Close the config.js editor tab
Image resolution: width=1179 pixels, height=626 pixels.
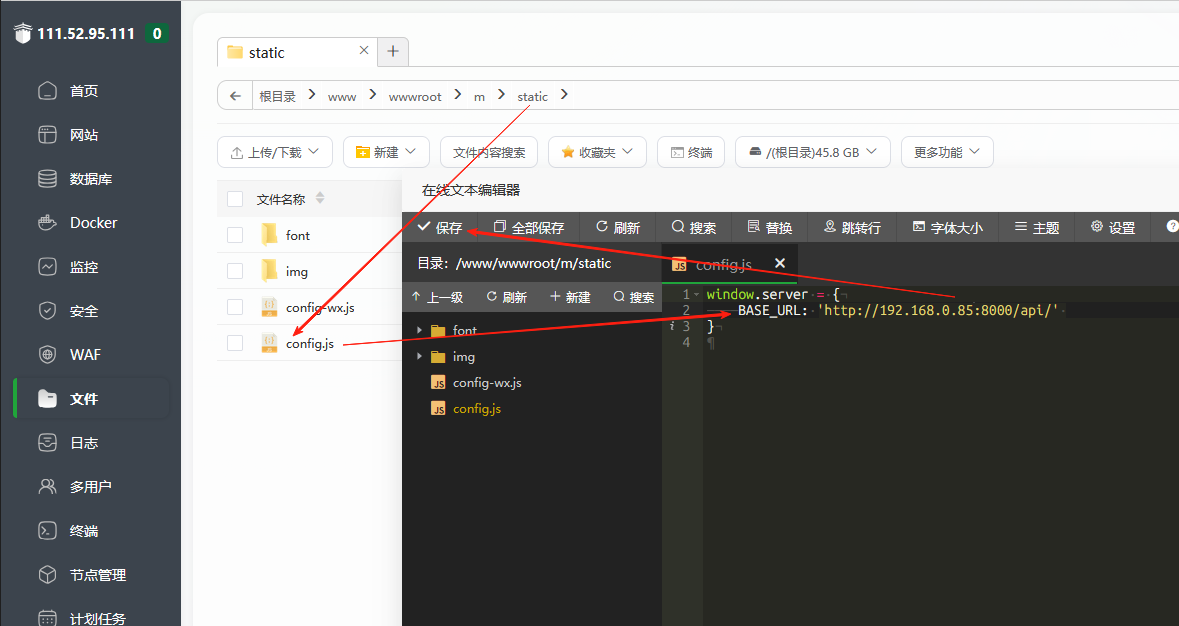[x=780, y=263]
